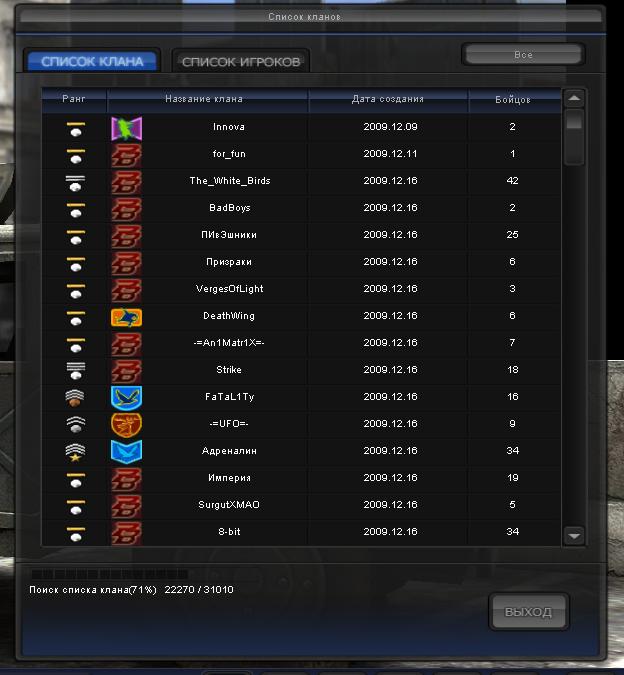624x675 pixels.
Task: Select the Империя clan row
Action: (x=301, y=478)
